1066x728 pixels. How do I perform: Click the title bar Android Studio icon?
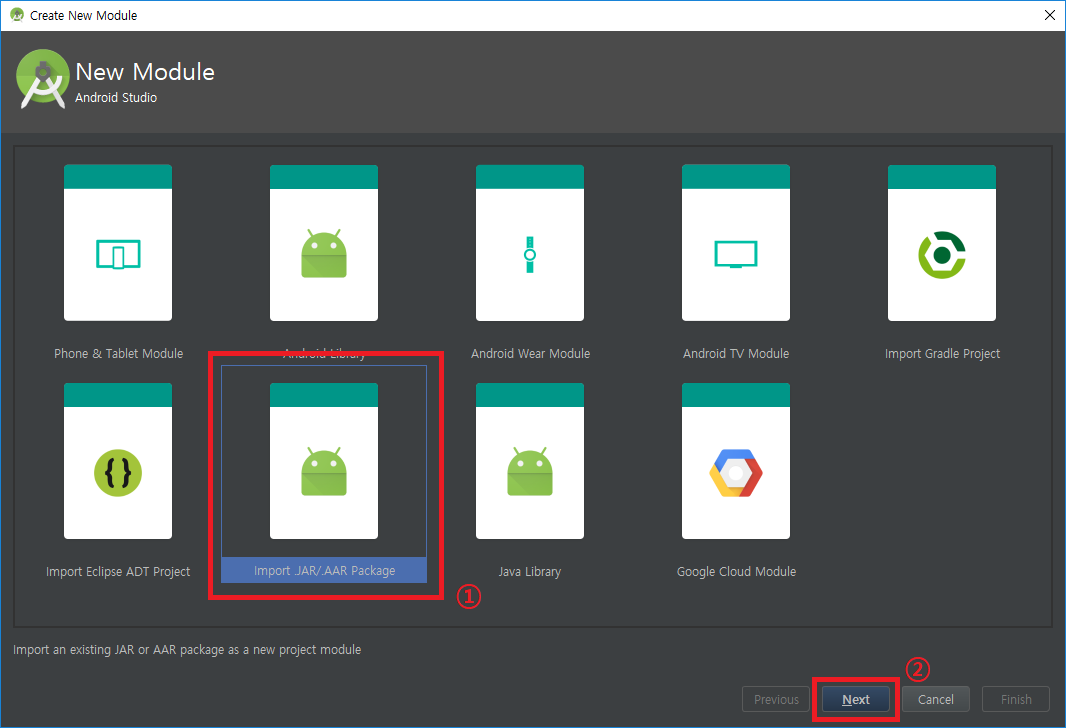tap(17, 15)
